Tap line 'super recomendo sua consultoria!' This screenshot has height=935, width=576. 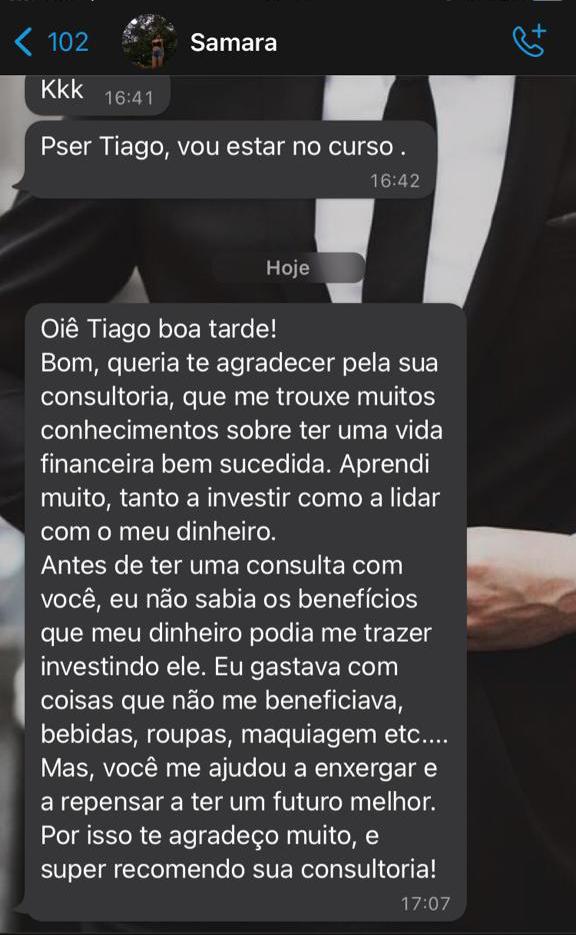[x=239, y=869]
